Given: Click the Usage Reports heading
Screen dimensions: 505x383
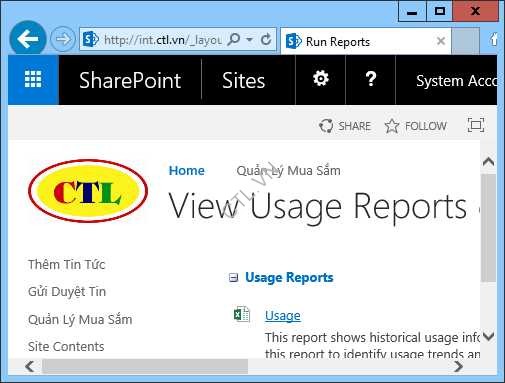Looking at the screenshot, I should pyautogui.click(x=289, y=277).
